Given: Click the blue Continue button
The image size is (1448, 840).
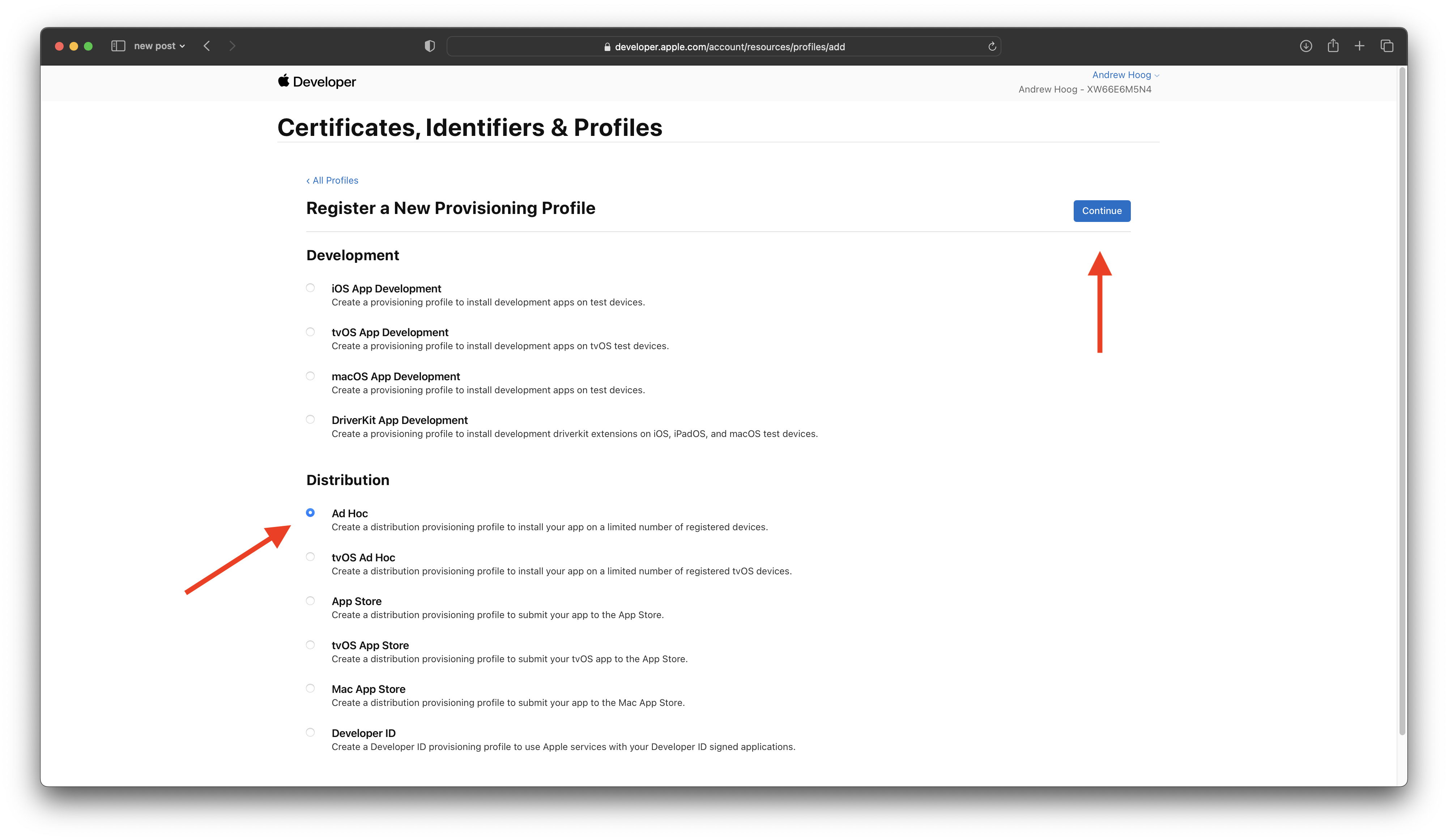Looking at the screenshot, I should click(x=1102, y=211).
